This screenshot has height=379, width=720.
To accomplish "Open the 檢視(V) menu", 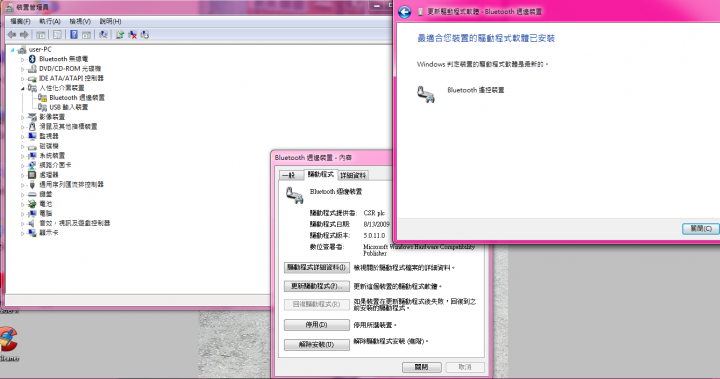I will coord(80,21).
